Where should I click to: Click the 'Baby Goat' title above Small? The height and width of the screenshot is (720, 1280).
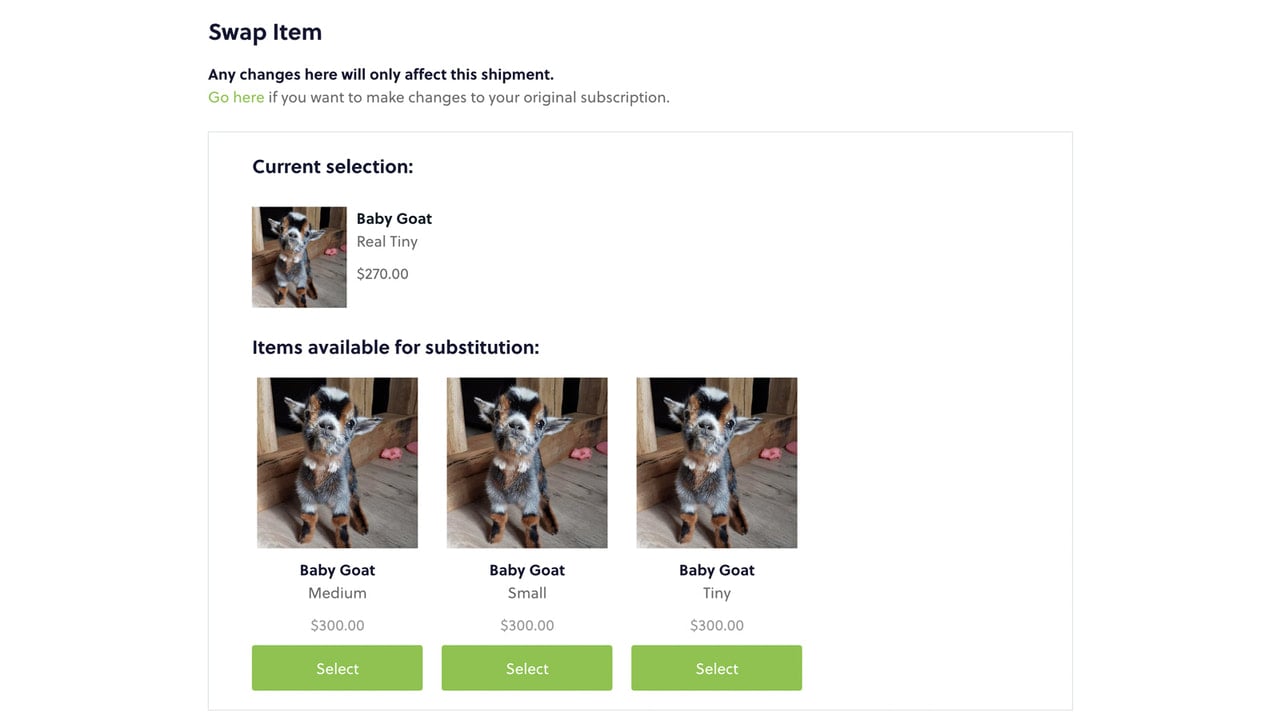[x=527, y=570]
